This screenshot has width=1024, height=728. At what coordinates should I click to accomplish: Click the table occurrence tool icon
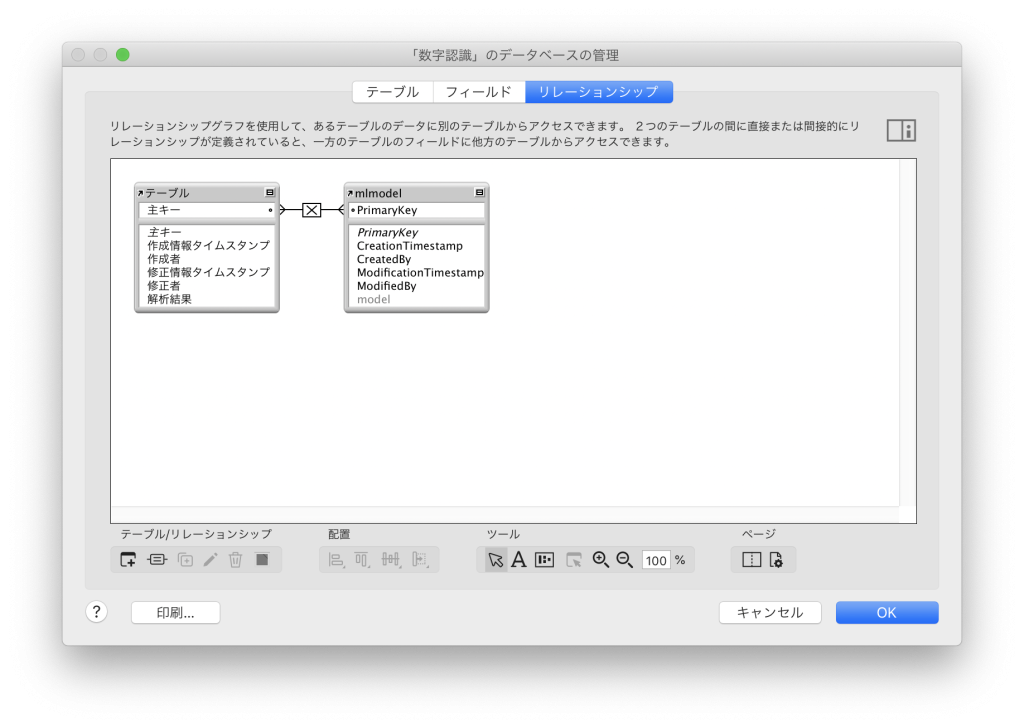point(544,560)
